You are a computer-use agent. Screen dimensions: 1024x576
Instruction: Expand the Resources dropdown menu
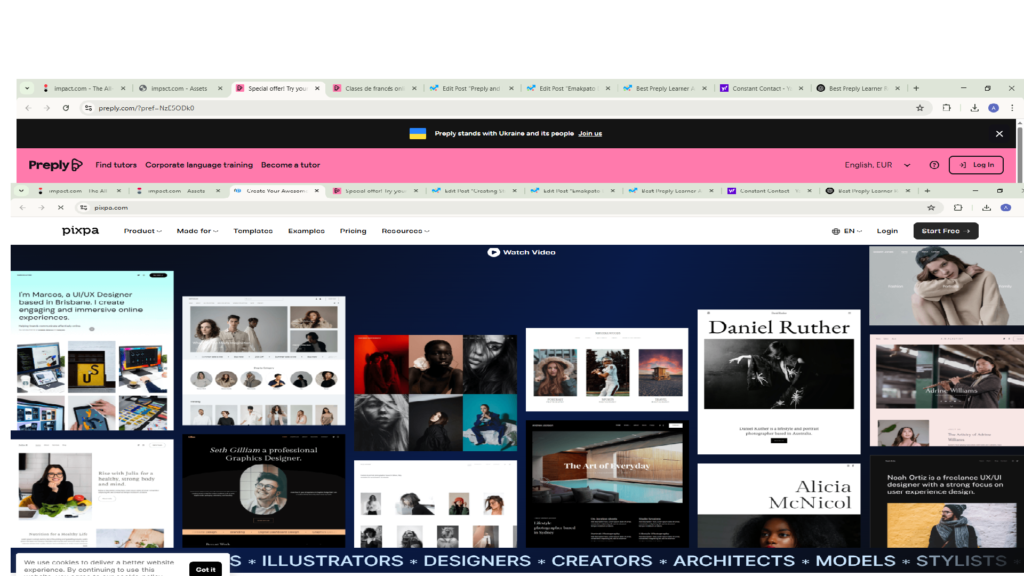point(405,231)
